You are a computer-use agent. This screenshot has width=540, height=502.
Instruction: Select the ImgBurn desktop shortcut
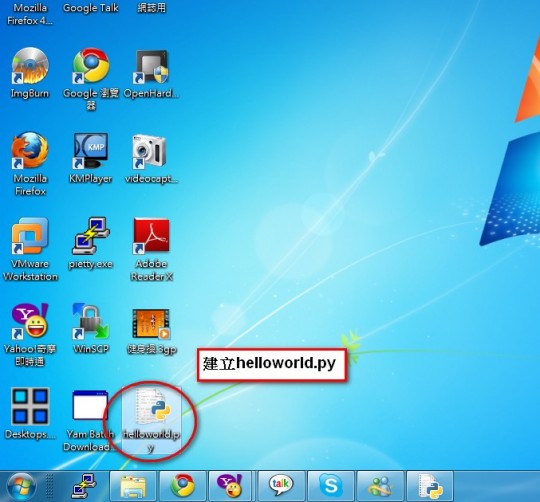30,72
